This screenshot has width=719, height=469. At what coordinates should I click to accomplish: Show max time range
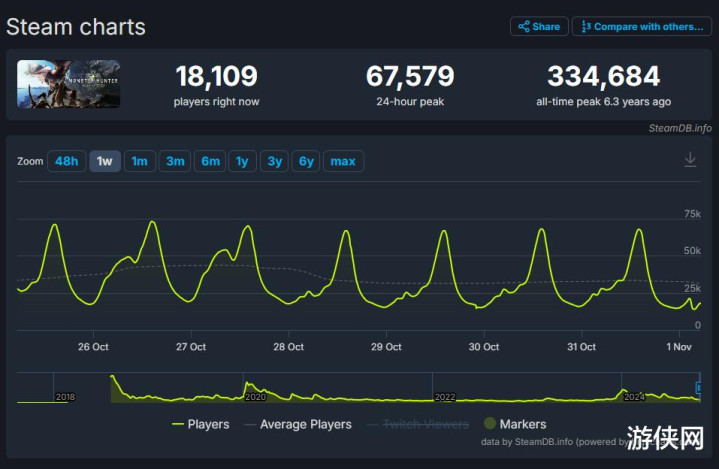click(343, 161)
